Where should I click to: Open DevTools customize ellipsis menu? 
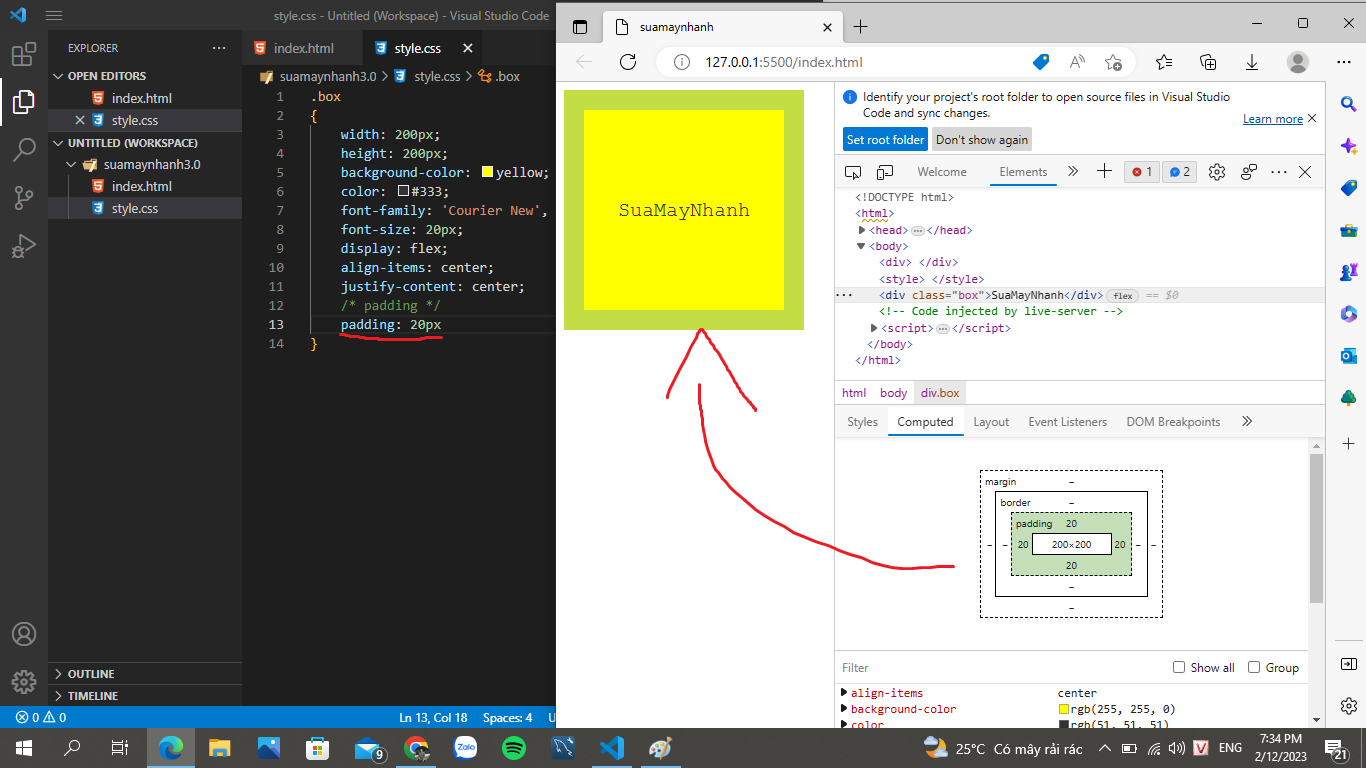[1278, 172]
